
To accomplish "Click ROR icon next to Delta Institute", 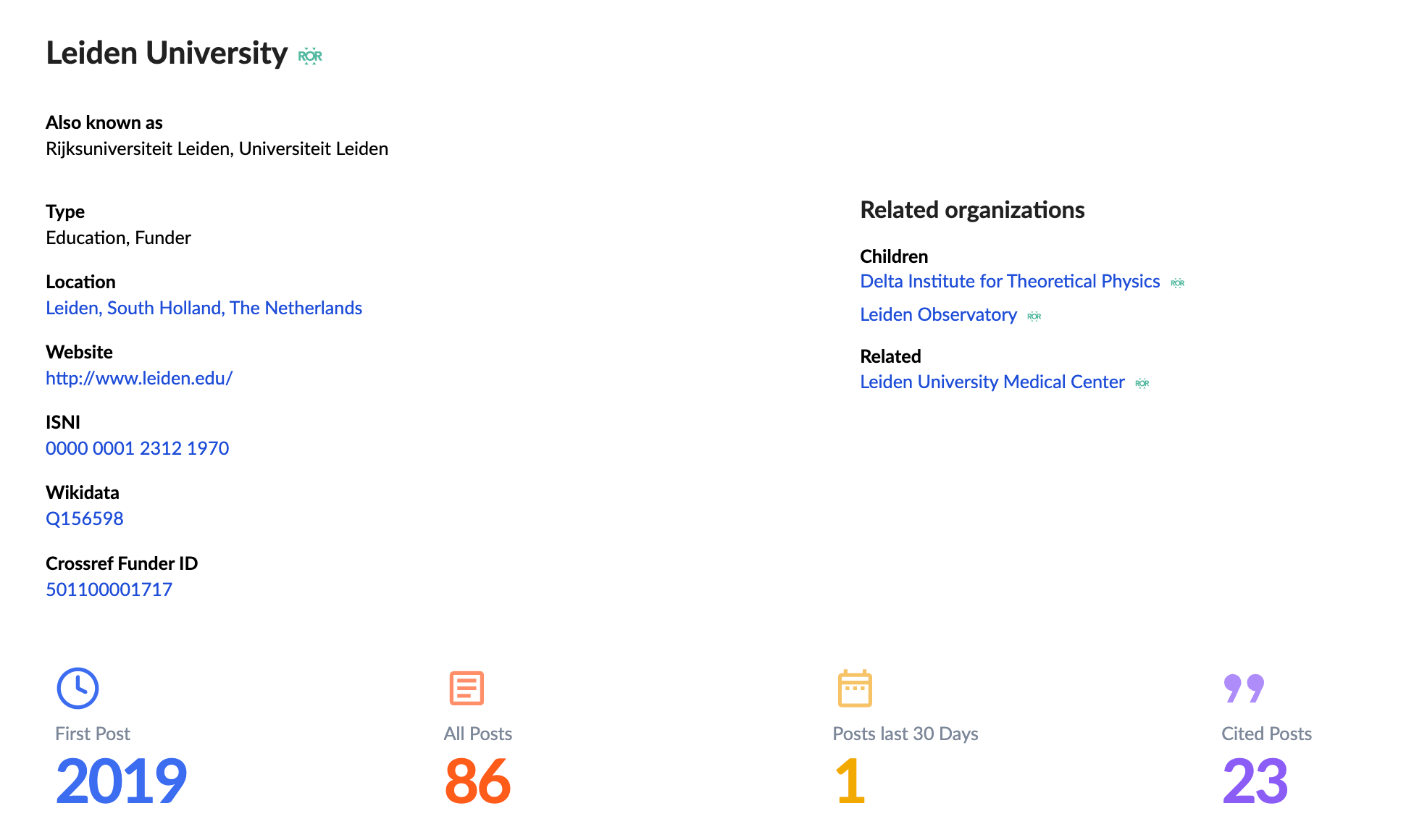I will [1178, 282].
